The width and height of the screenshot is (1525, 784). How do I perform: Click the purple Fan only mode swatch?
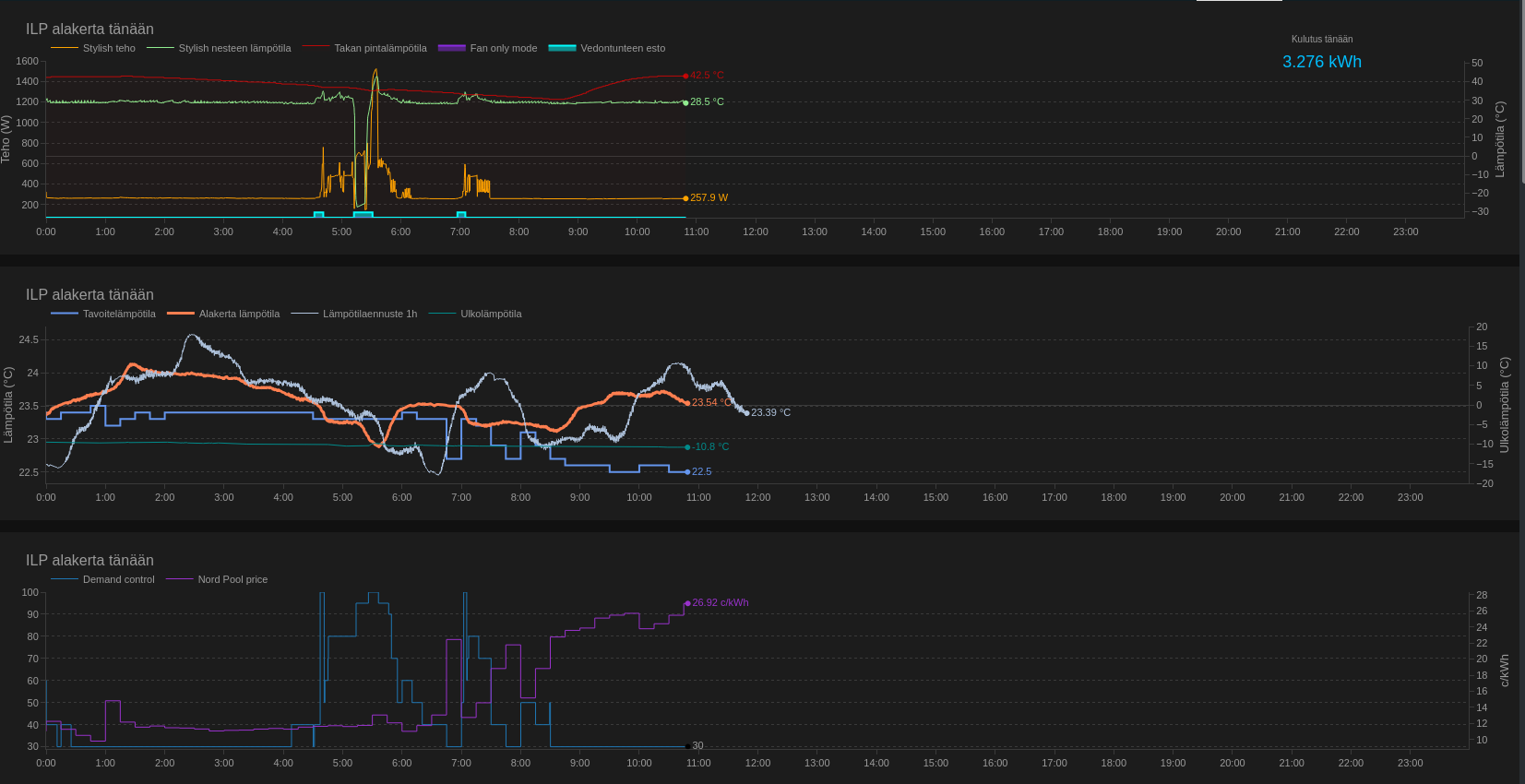[452, 48]
